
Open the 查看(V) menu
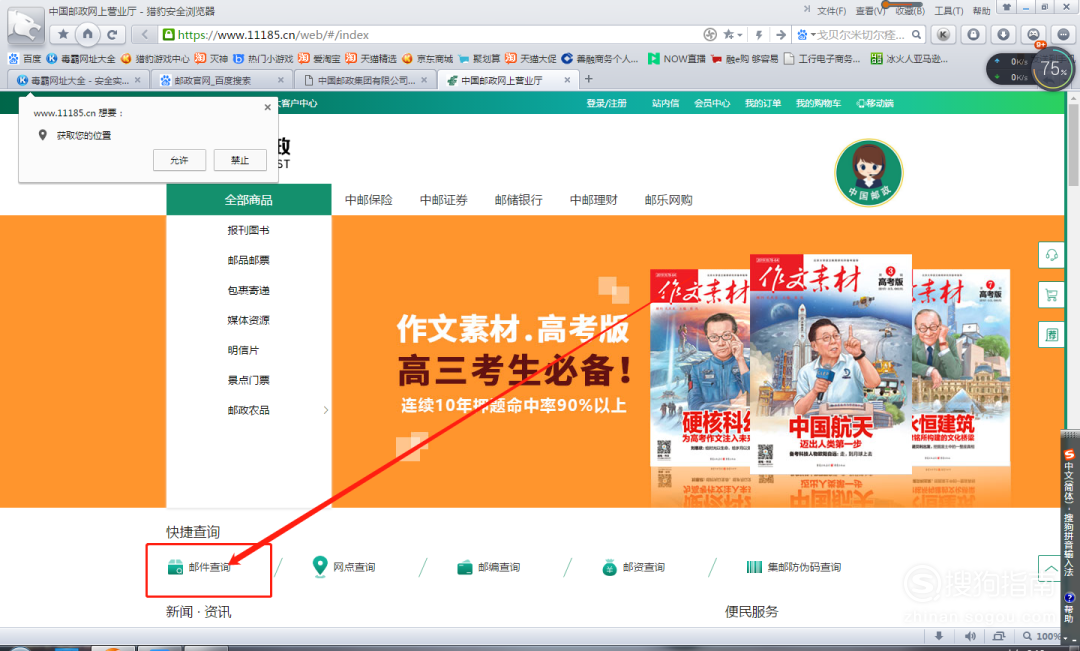870,10
